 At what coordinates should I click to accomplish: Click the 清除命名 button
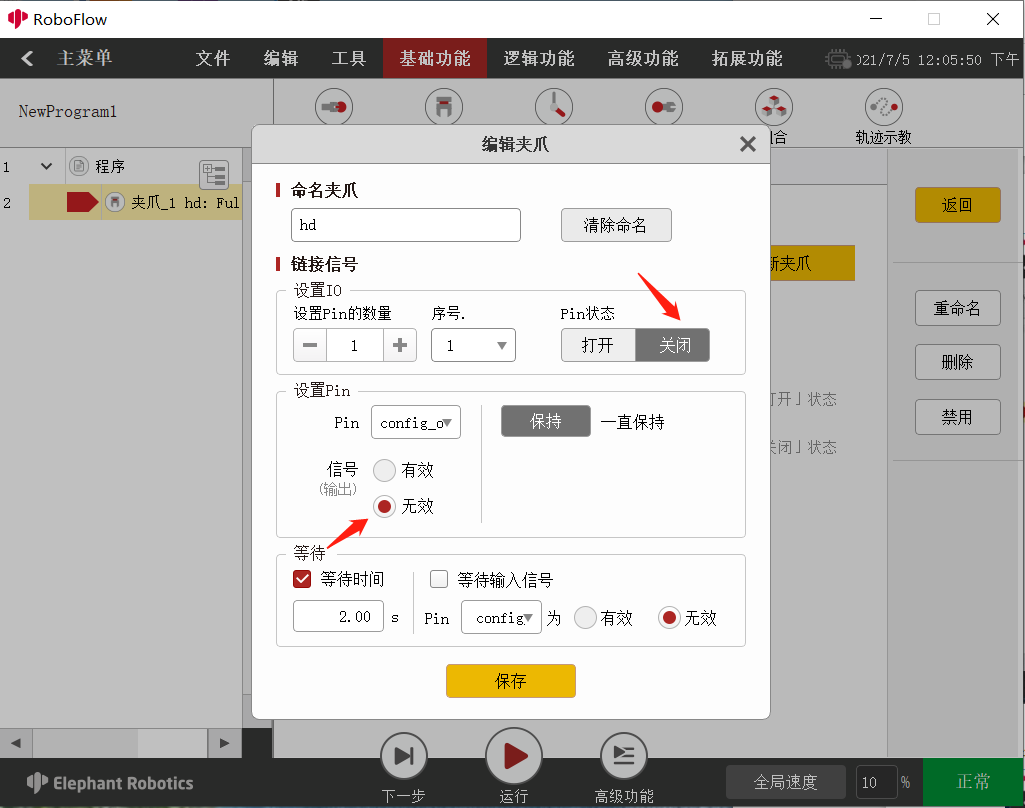click(x=616, y=225)
